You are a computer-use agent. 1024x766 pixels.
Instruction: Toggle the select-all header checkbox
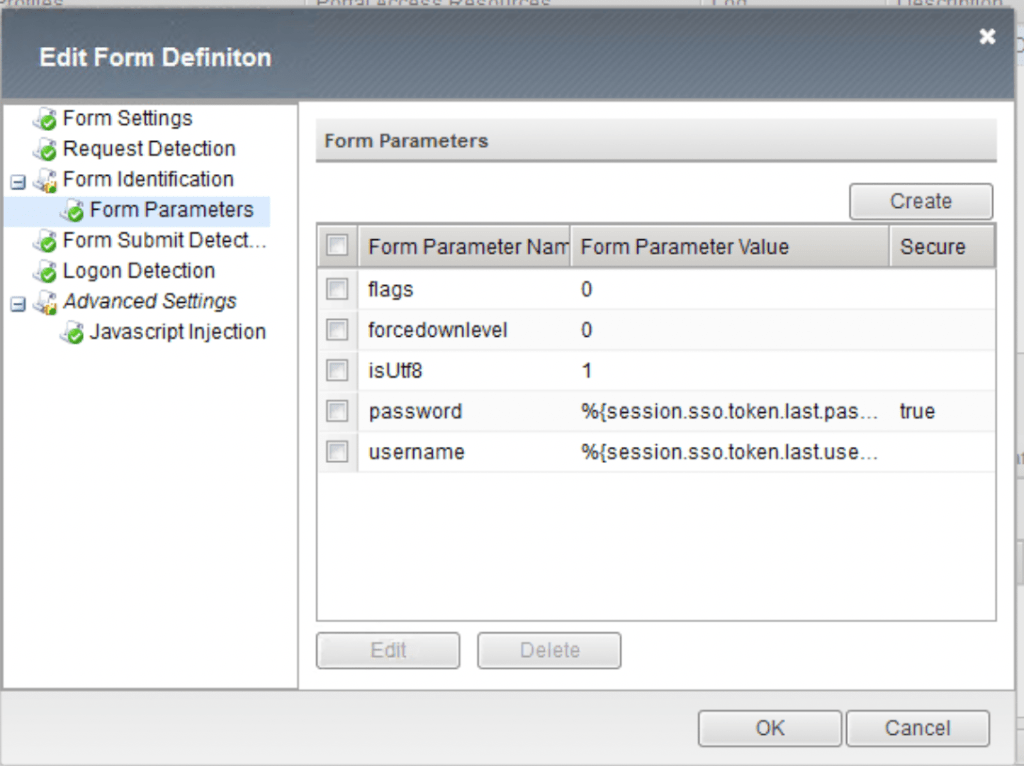coord(337,246)
